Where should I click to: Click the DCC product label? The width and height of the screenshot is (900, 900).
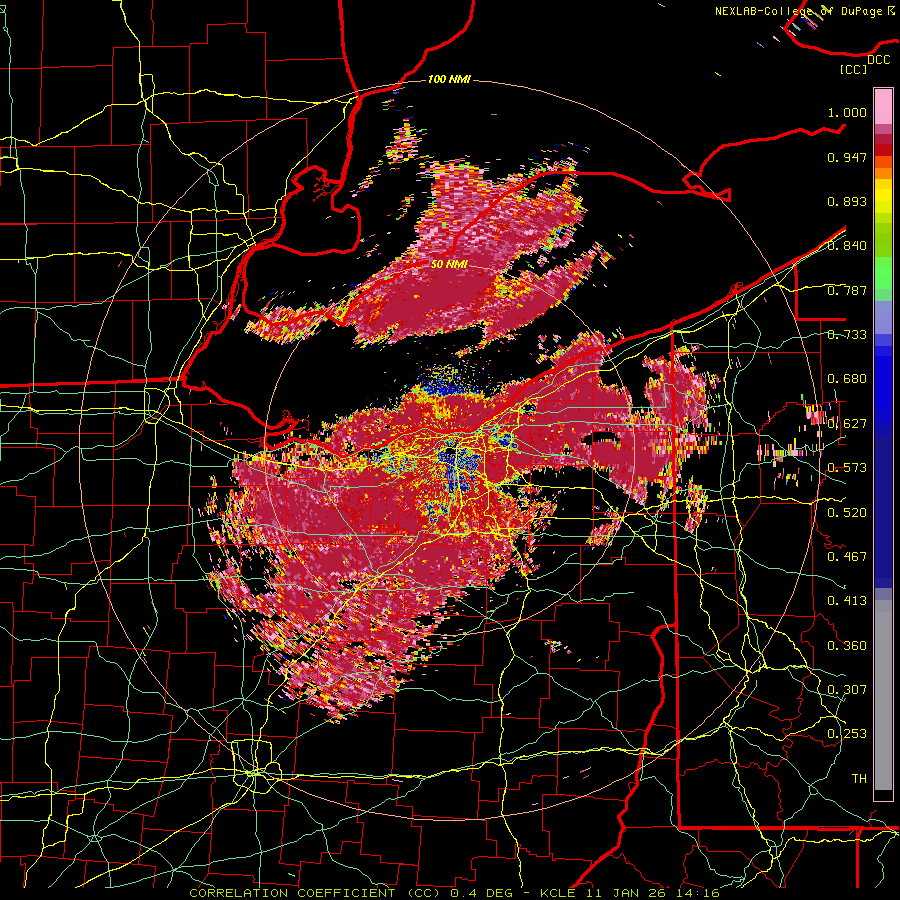[x=878, y=60]
